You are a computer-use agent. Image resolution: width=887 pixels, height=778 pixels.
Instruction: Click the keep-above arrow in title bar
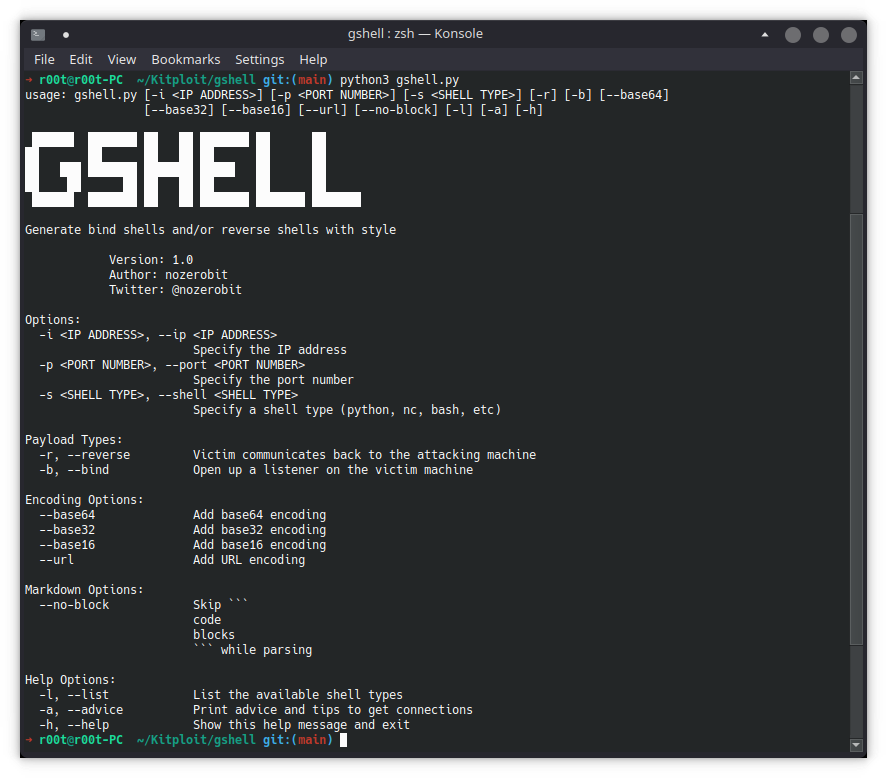click(x=765, y=35)
